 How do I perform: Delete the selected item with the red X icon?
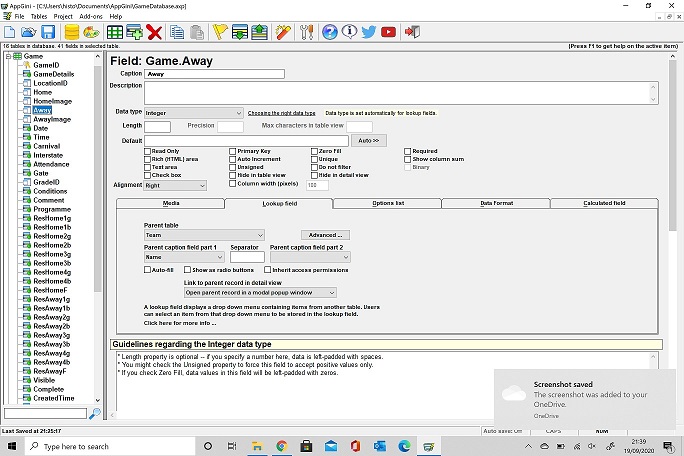[154, 32]
